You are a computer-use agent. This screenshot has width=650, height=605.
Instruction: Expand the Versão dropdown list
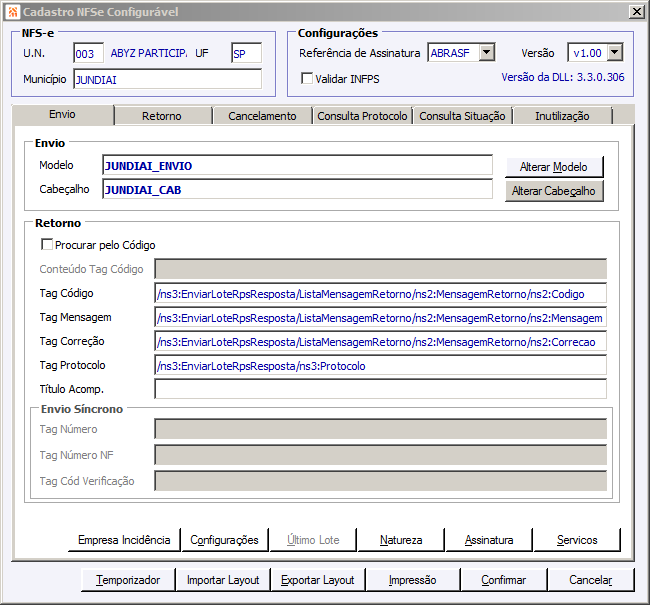(615, 53)
